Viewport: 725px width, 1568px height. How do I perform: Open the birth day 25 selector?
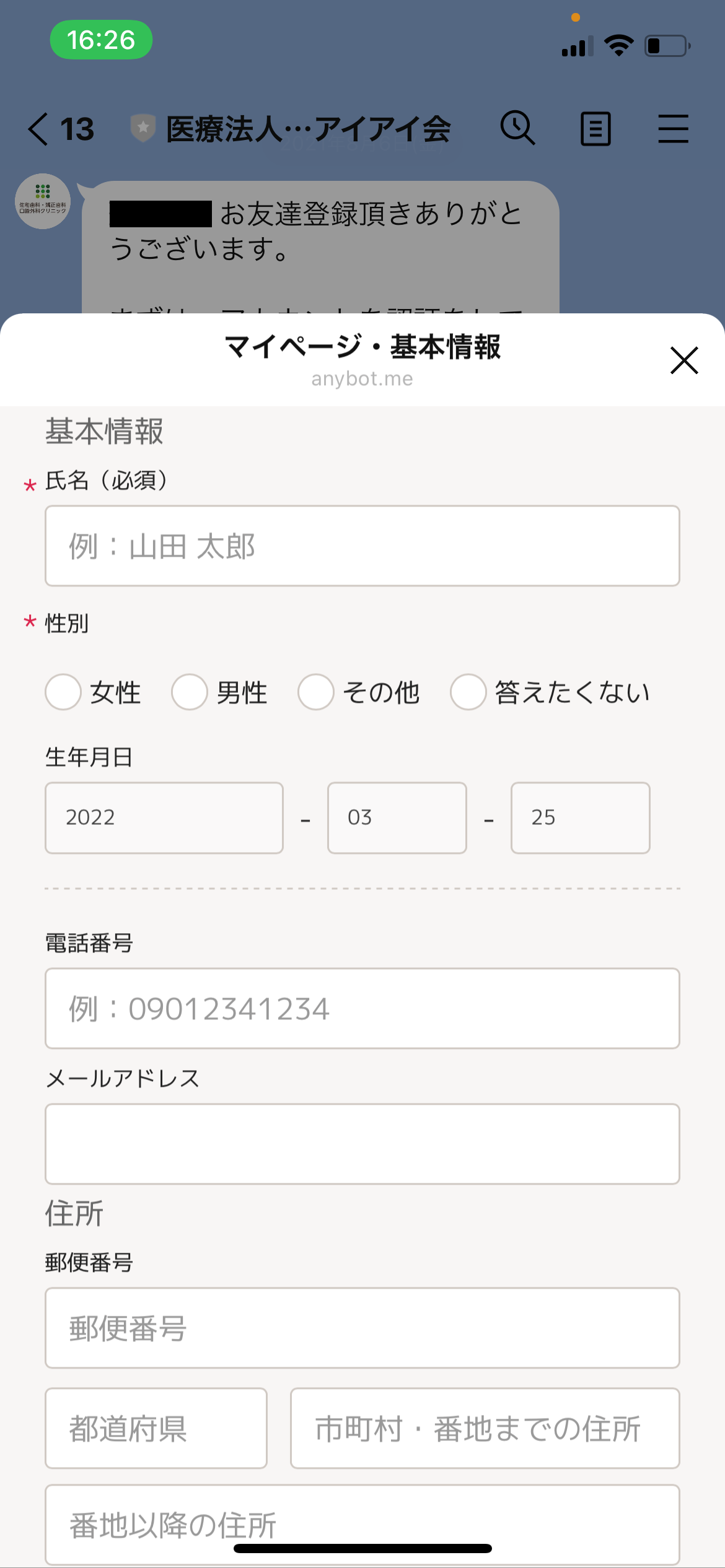click(x=580, y=817)
